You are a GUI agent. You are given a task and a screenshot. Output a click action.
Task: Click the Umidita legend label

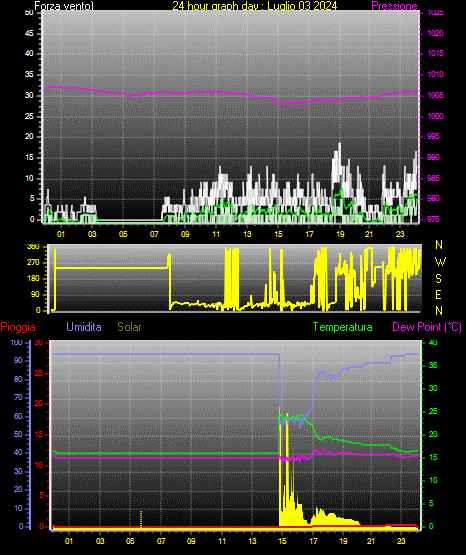(84, 327)
